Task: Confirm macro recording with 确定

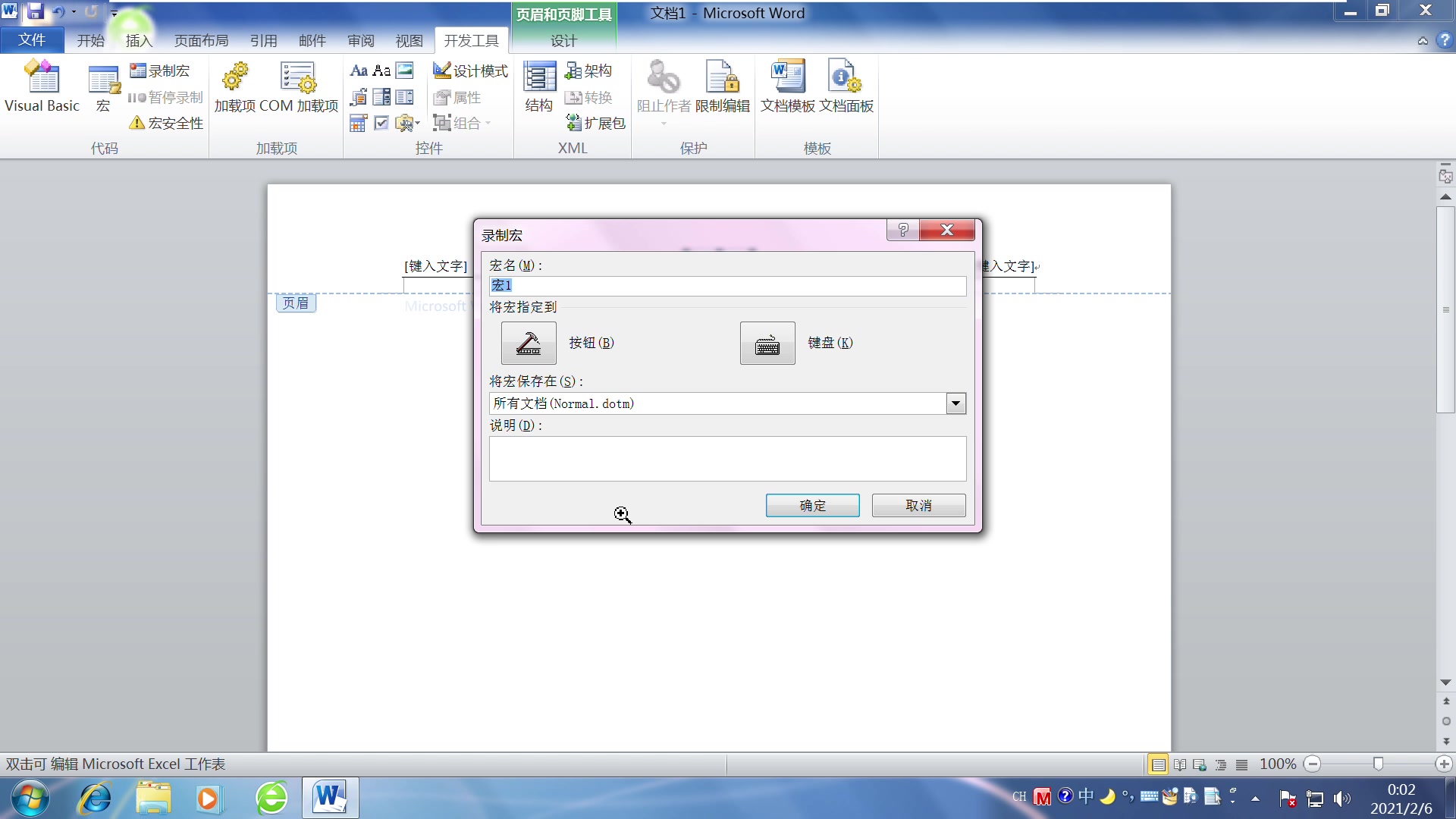Action: (x=812, y=505)
